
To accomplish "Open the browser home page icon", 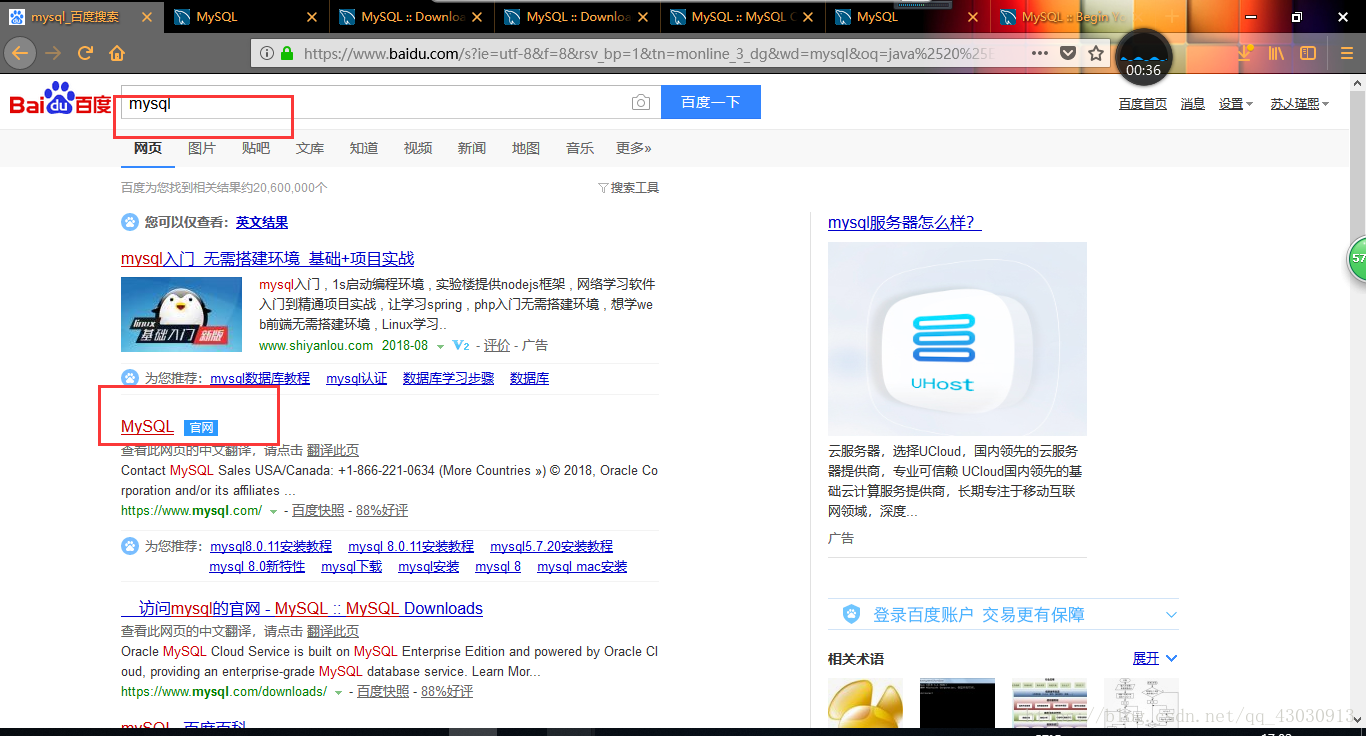I will point(117,53).
